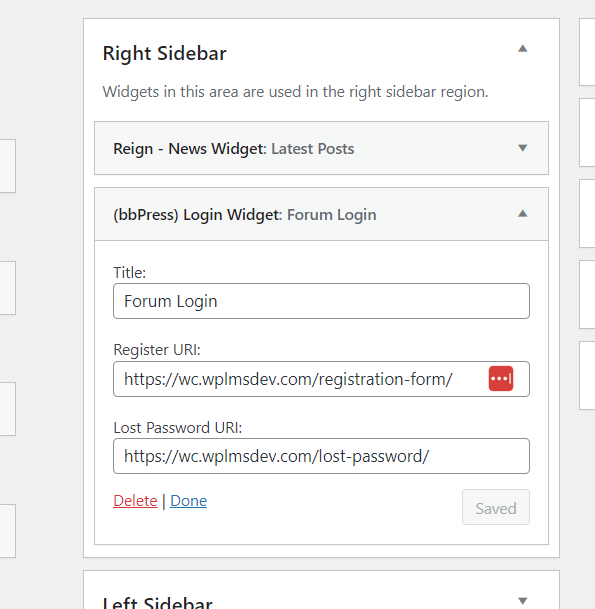Toggle the (bbPress) Login Widget title bar
The width and height of the screenshot is (595, 609).
tap(321, 214)
